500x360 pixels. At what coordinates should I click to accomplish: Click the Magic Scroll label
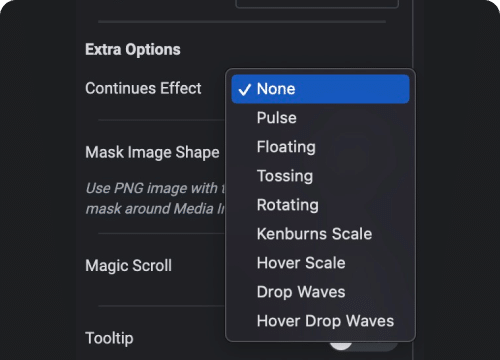[128, 266]
